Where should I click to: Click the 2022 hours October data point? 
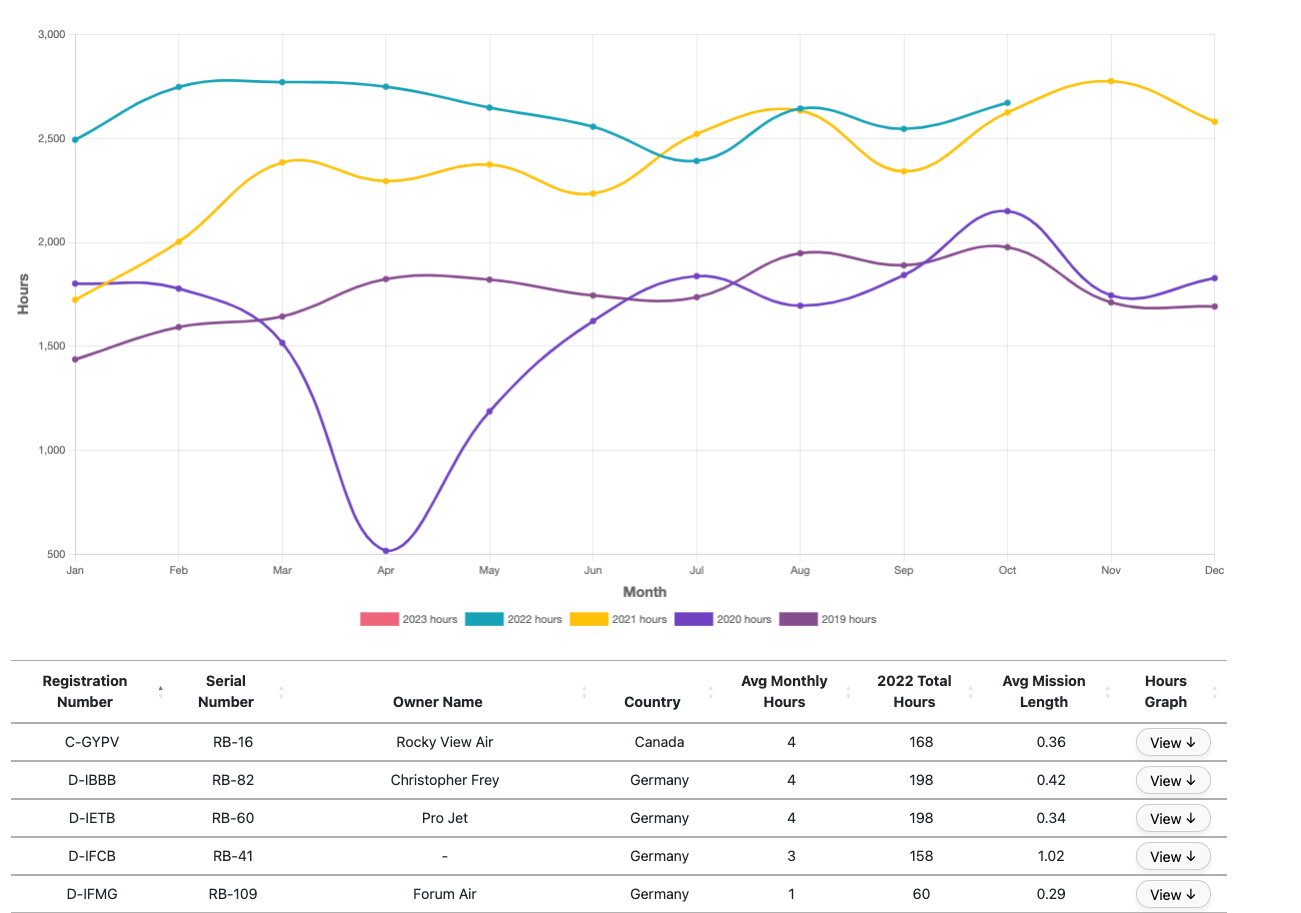pyautogui.click(x=1007, y=103)
